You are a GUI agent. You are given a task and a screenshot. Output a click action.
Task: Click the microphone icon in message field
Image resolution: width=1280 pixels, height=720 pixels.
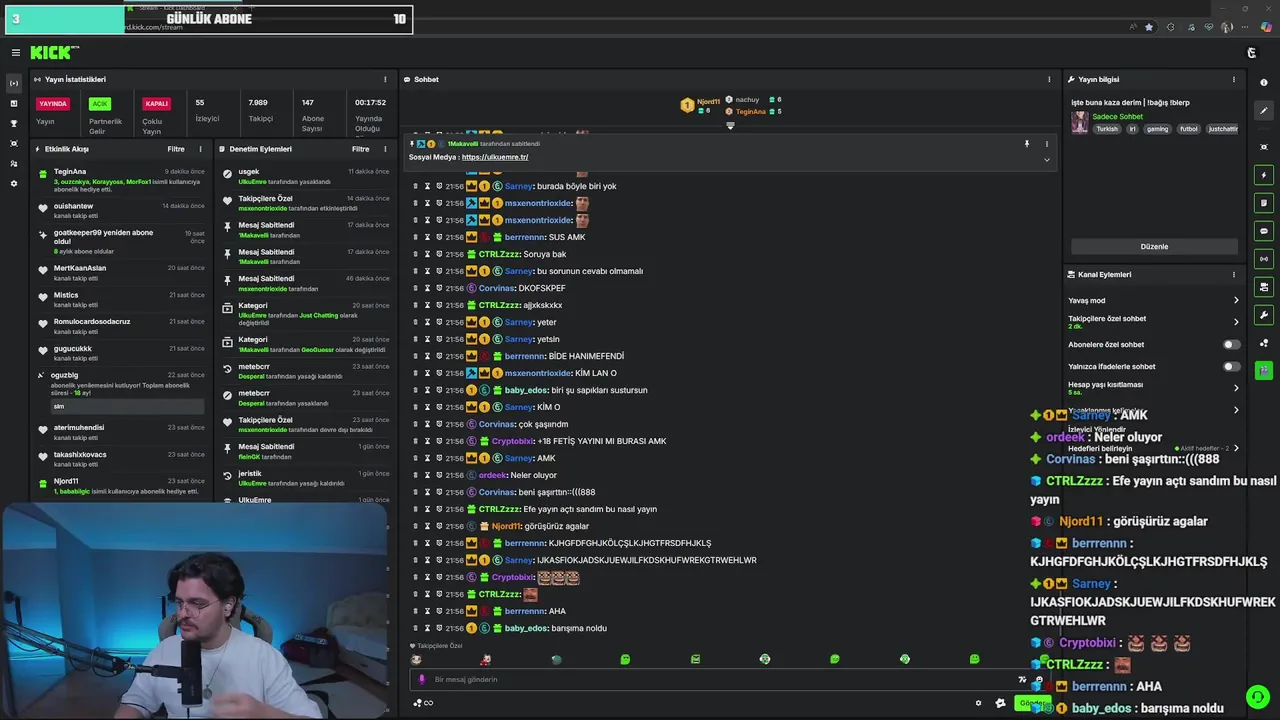pos(421,679)
